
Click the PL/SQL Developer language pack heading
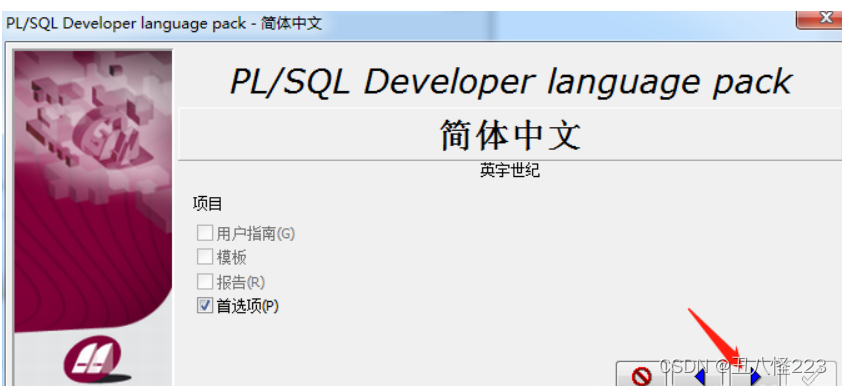tap(511, 82)
